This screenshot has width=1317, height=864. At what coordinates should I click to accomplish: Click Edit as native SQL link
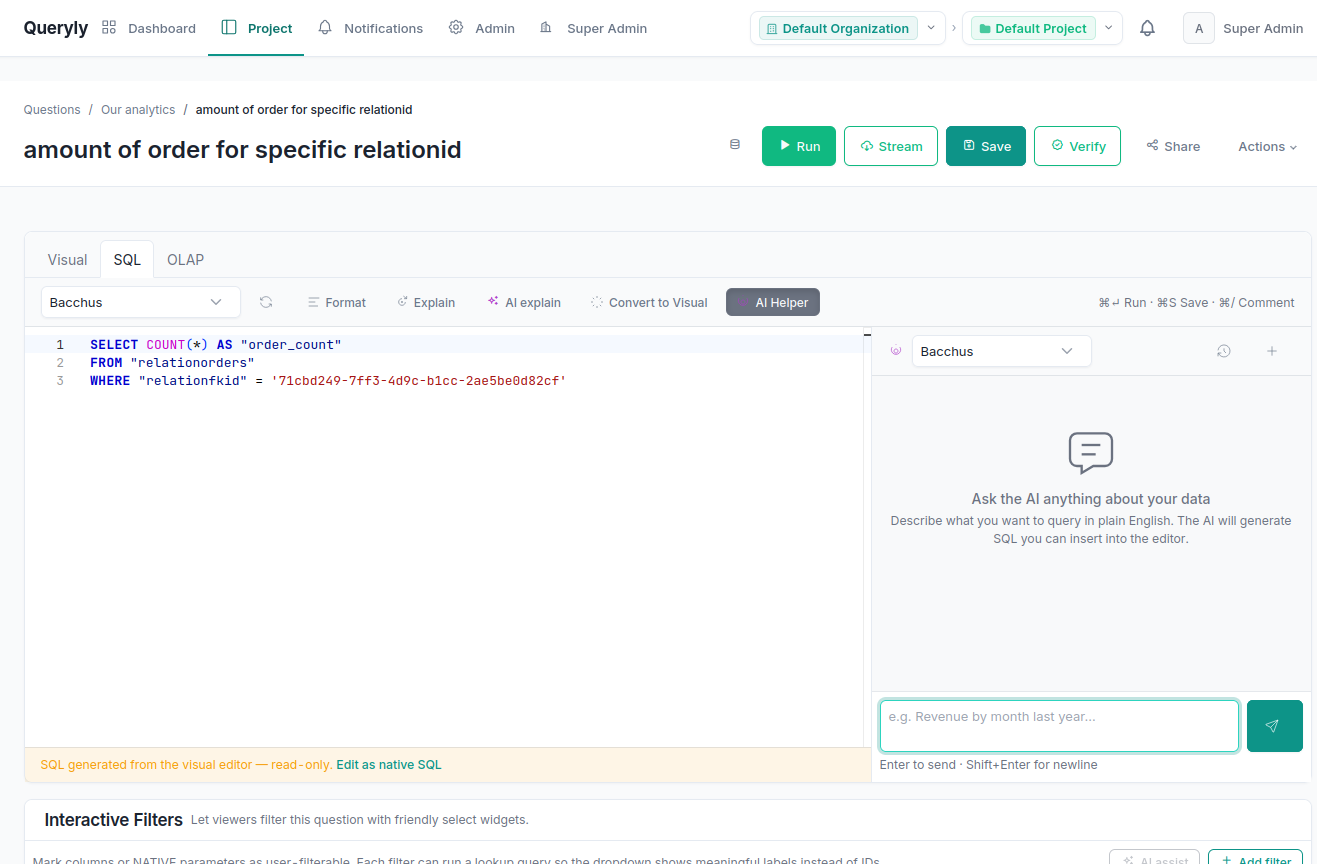388,764
